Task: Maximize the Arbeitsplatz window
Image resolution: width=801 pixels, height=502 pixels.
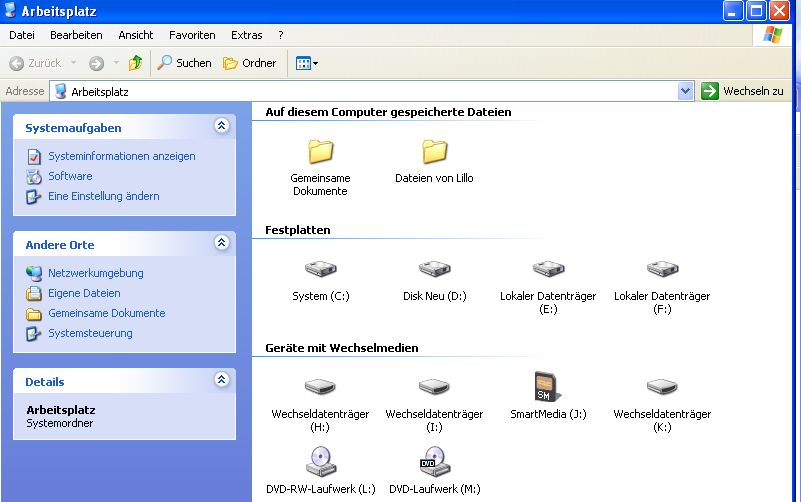Action: click(x=757, y=11)
